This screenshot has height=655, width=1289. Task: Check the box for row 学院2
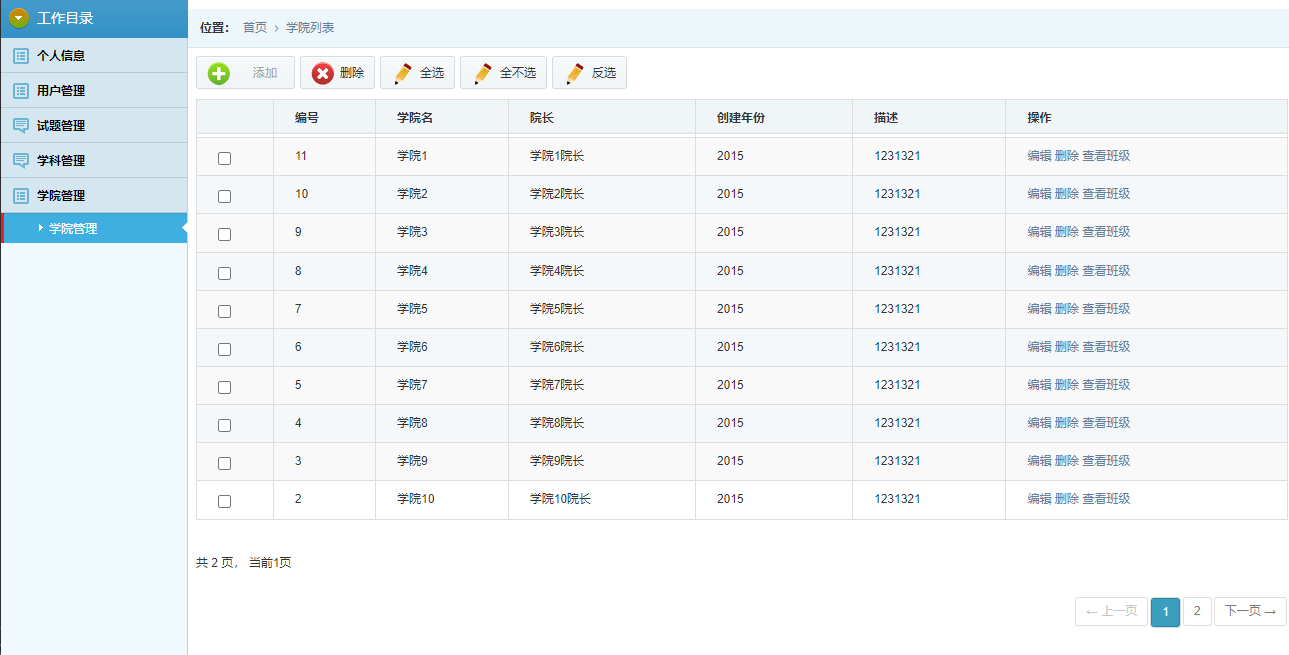point(224,196)
